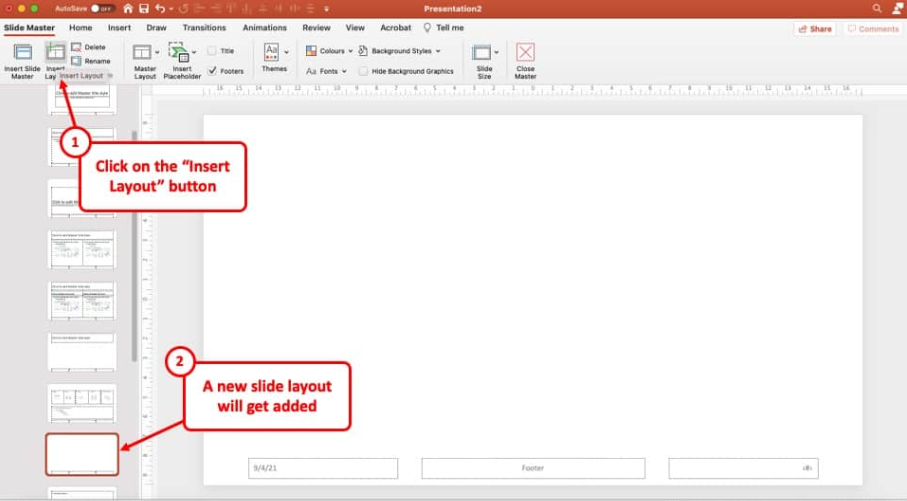
Task: Select the highlighted new blank layout thumbnail
Action: pyautogui.click(x=82, y=454)
